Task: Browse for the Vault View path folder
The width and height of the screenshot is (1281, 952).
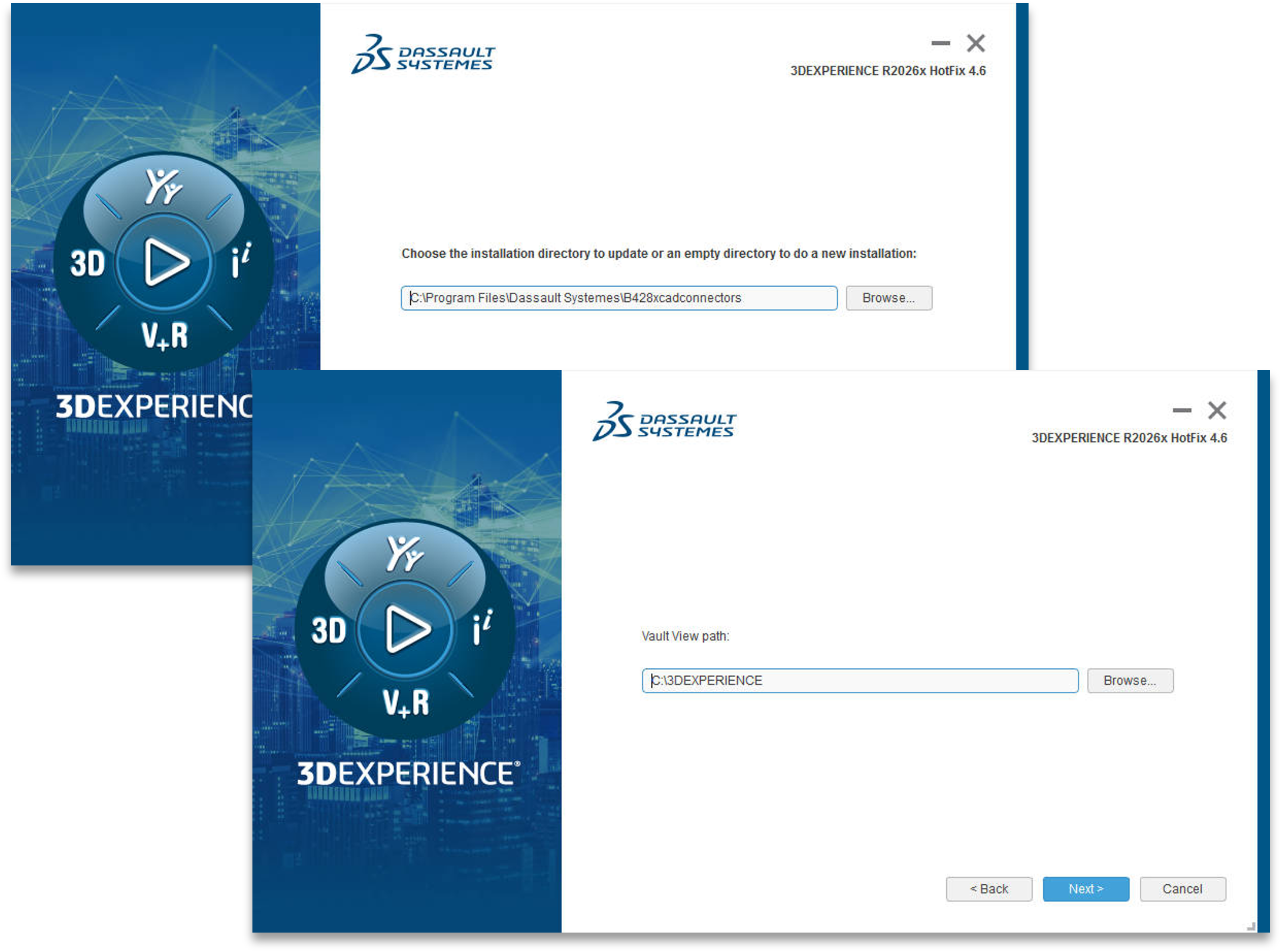Action: pyautogui.click(x=1130, y=680)
